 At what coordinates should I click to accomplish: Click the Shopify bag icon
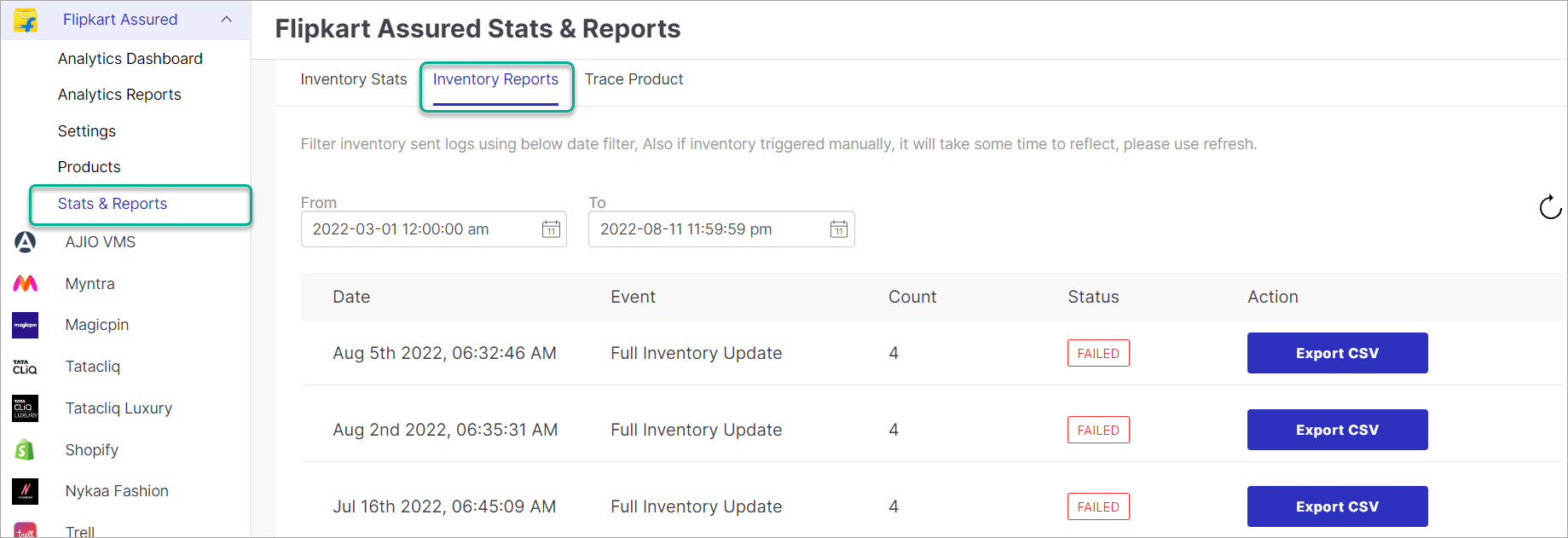click(26, 450)
